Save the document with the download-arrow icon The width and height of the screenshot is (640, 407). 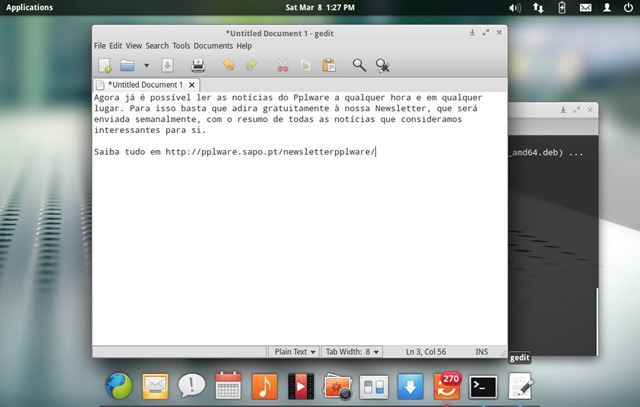(x=167, y=65)
